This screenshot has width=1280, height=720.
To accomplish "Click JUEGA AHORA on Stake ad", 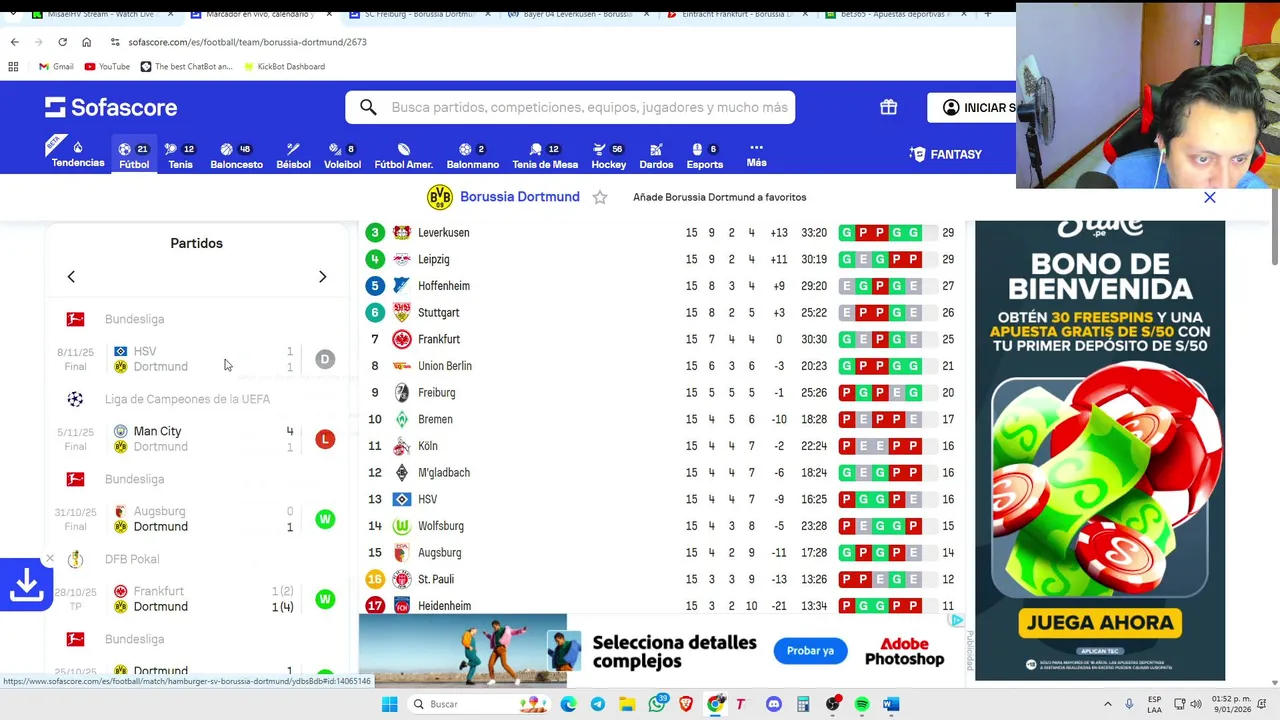I will [1100, 623].
